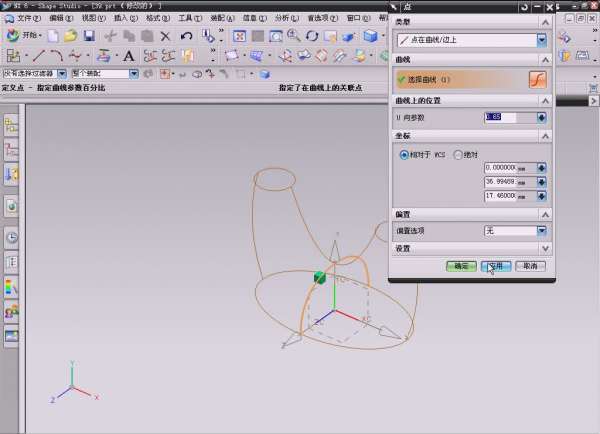Select the Text (A) tool

129,55
